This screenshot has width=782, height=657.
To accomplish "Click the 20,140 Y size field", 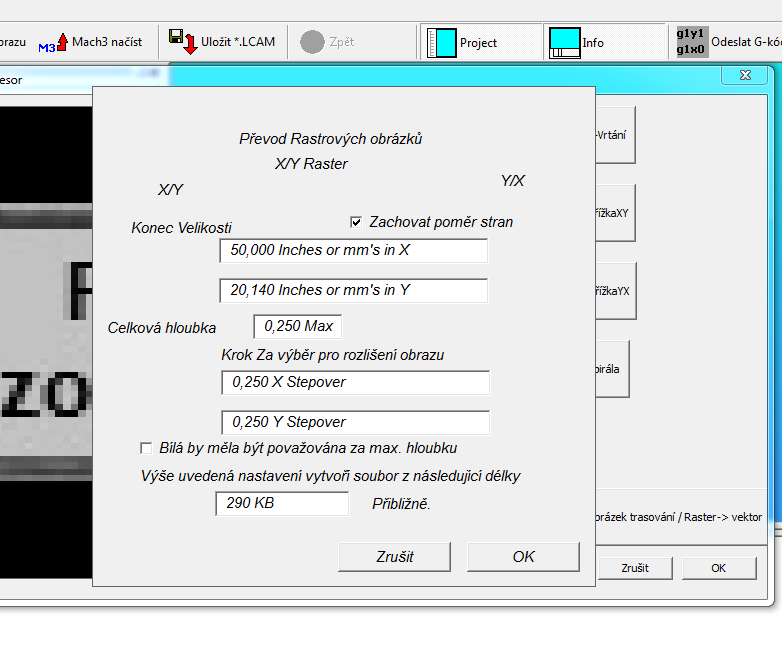I will [x=353, y=290].
